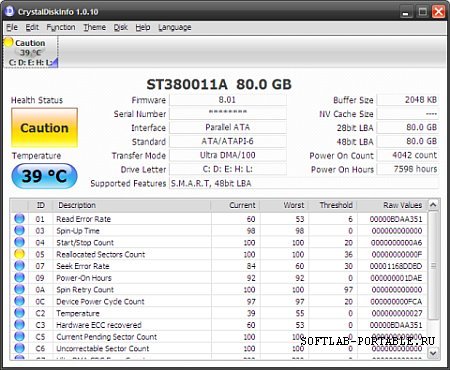Open the Edit menu

click(32, 27)
